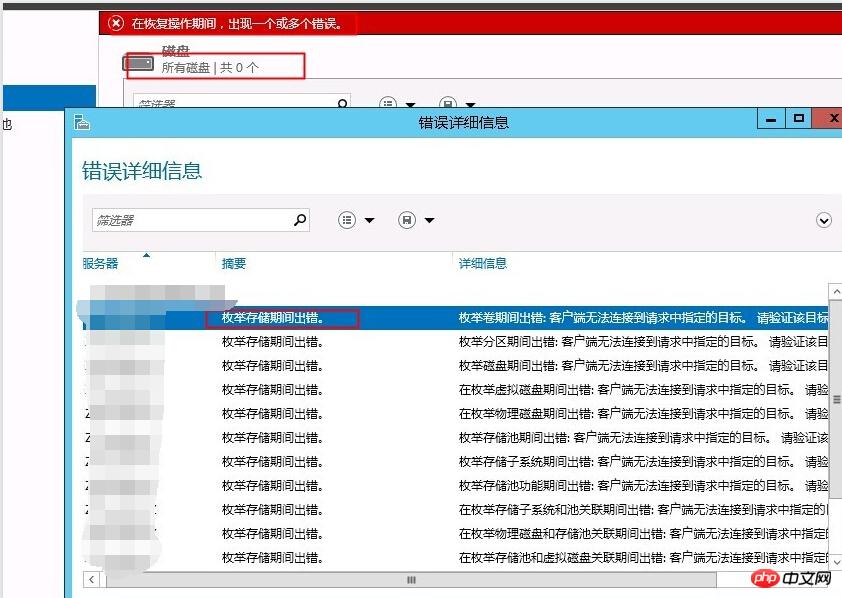
Task: Select the row 在枚举存储池和虚拟磁盘关联期间出错
Action: tap(455, 558)
